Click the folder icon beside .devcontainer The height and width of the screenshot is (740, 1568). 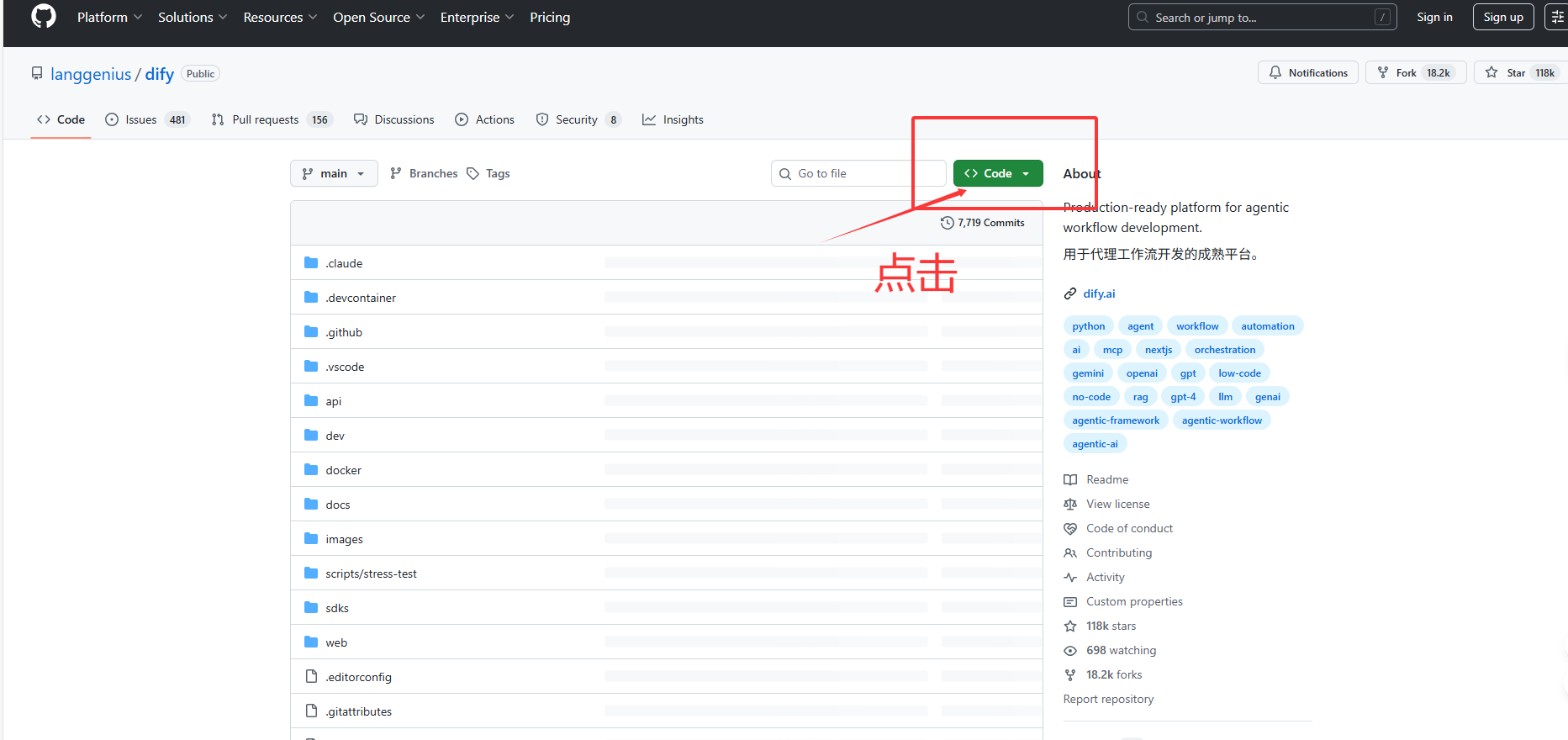pyautogui.click(x=311, y=297)
